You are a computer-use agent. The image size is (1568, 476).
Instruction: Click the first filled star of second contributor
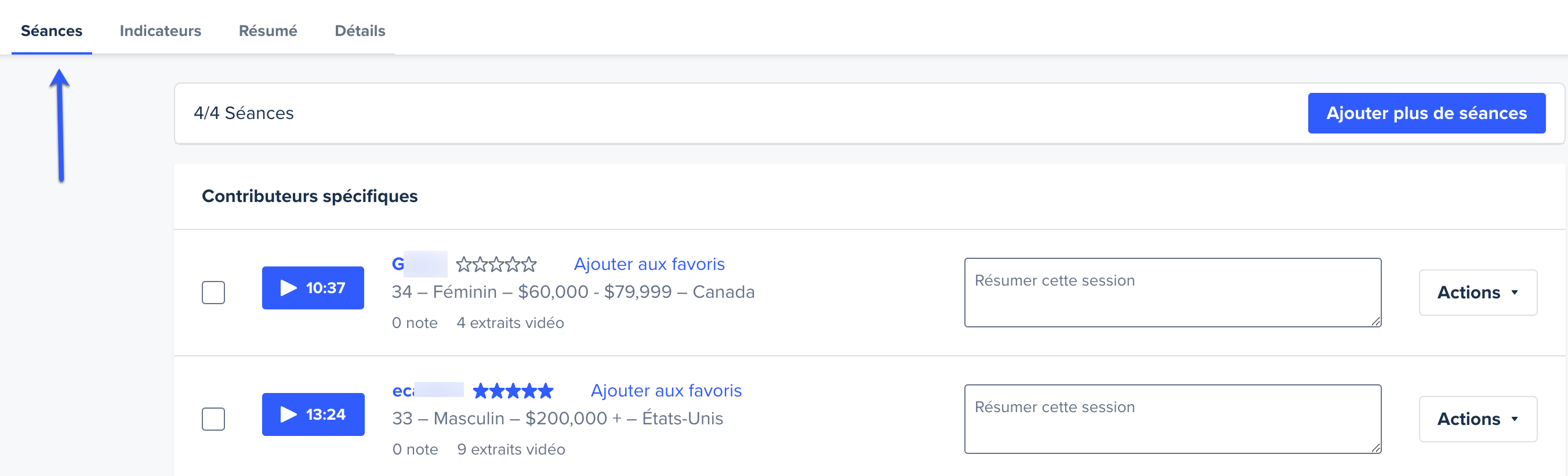point(481,391)
